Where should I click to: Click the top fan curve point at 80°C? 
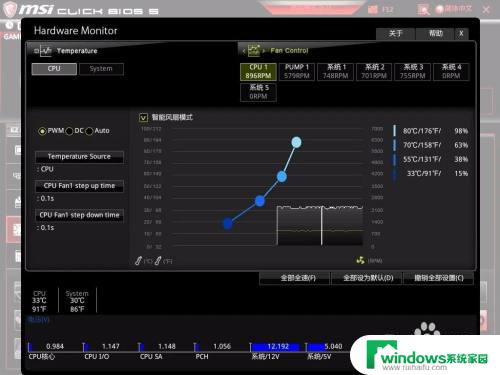[x=296, y=142]
